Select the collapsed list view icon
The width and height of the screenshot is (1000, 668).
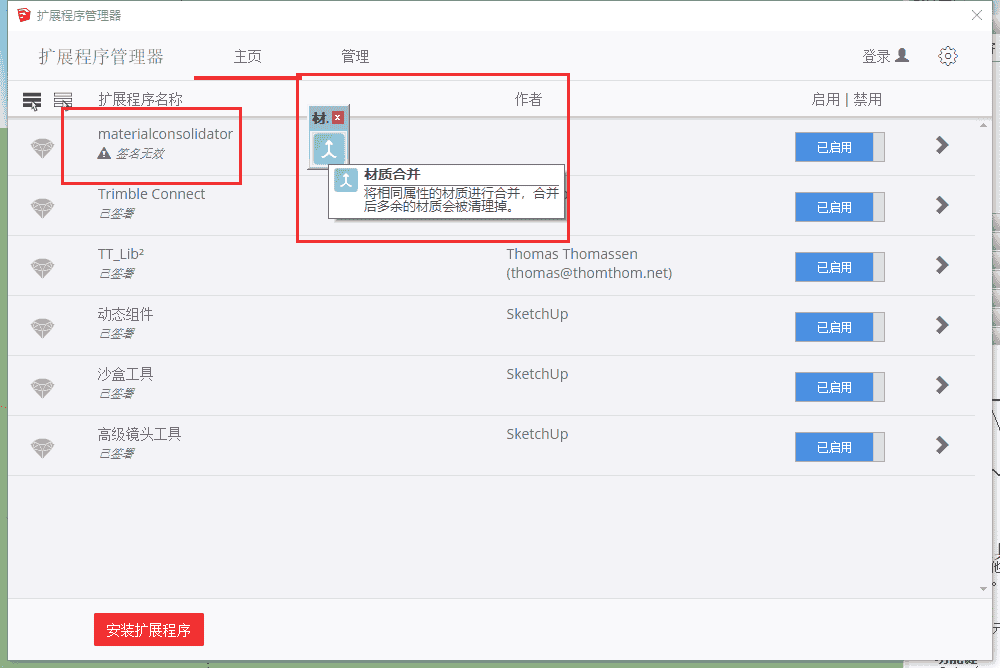click(x=32, y=100)
